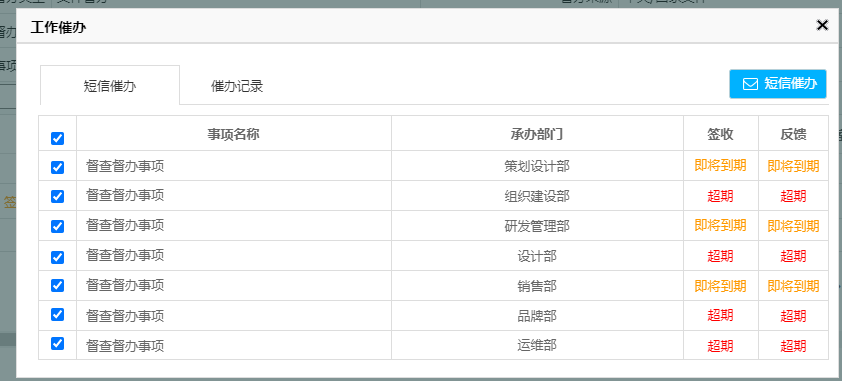Click 反馈 status 即将到期 for 研发管理部

(794, 226)
